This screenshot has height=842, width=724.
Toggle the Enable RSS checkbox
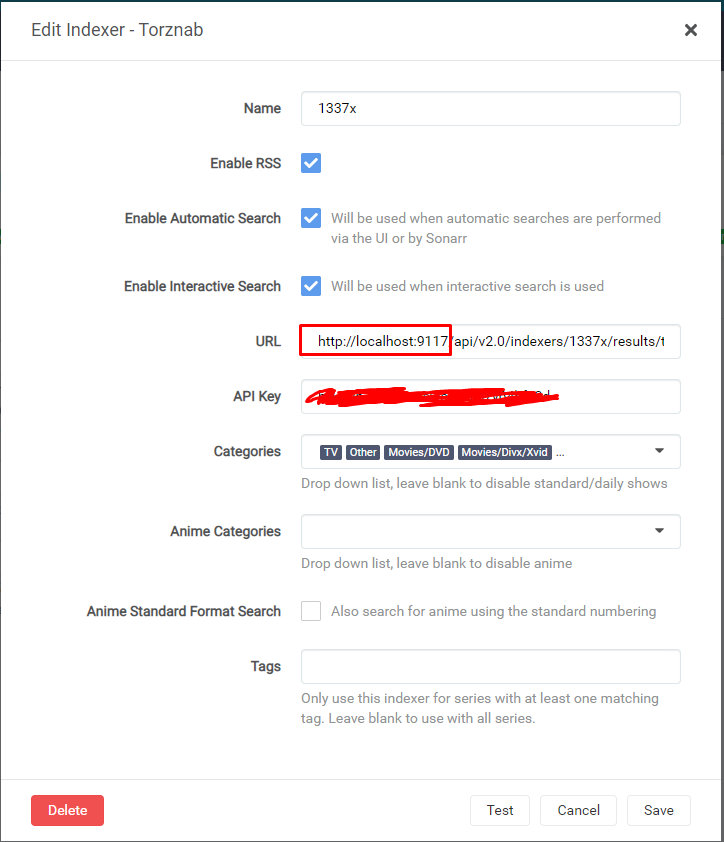pos(311,163)
